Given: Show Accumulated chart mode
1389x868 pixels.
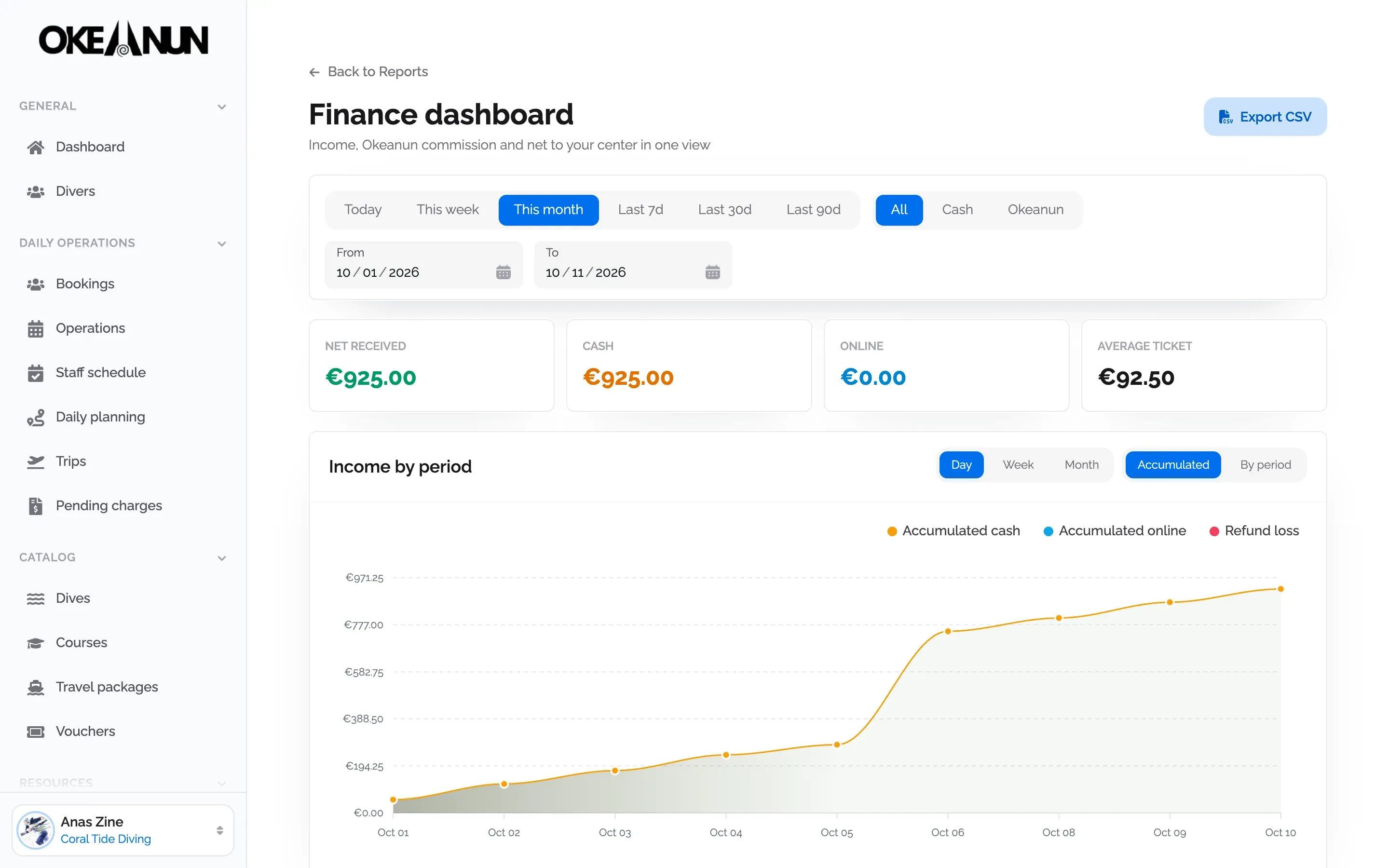Looking at the screenshot, I should (x=1172, y=464).
